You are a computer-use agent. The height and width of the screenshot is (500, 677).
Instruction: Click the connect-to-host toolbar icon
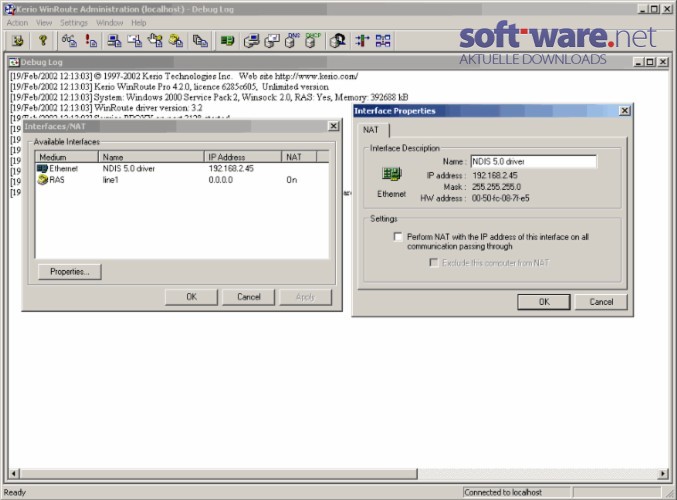coord(18,41)
